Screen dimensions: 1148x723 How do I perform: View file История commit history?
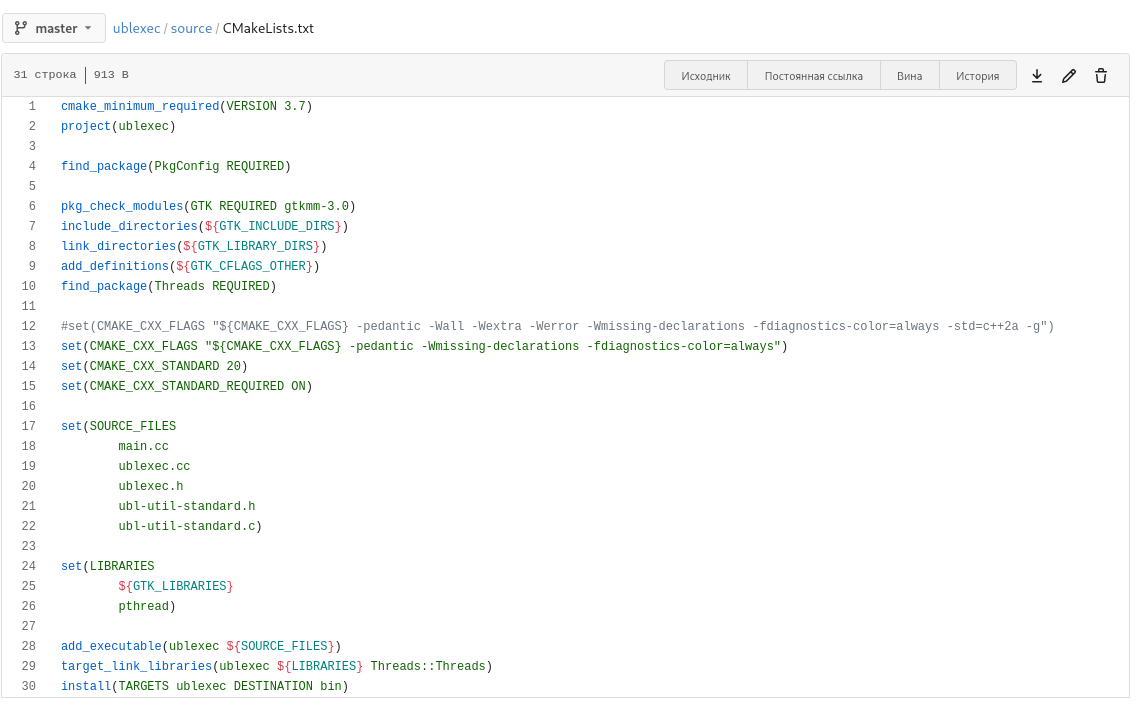977,76
